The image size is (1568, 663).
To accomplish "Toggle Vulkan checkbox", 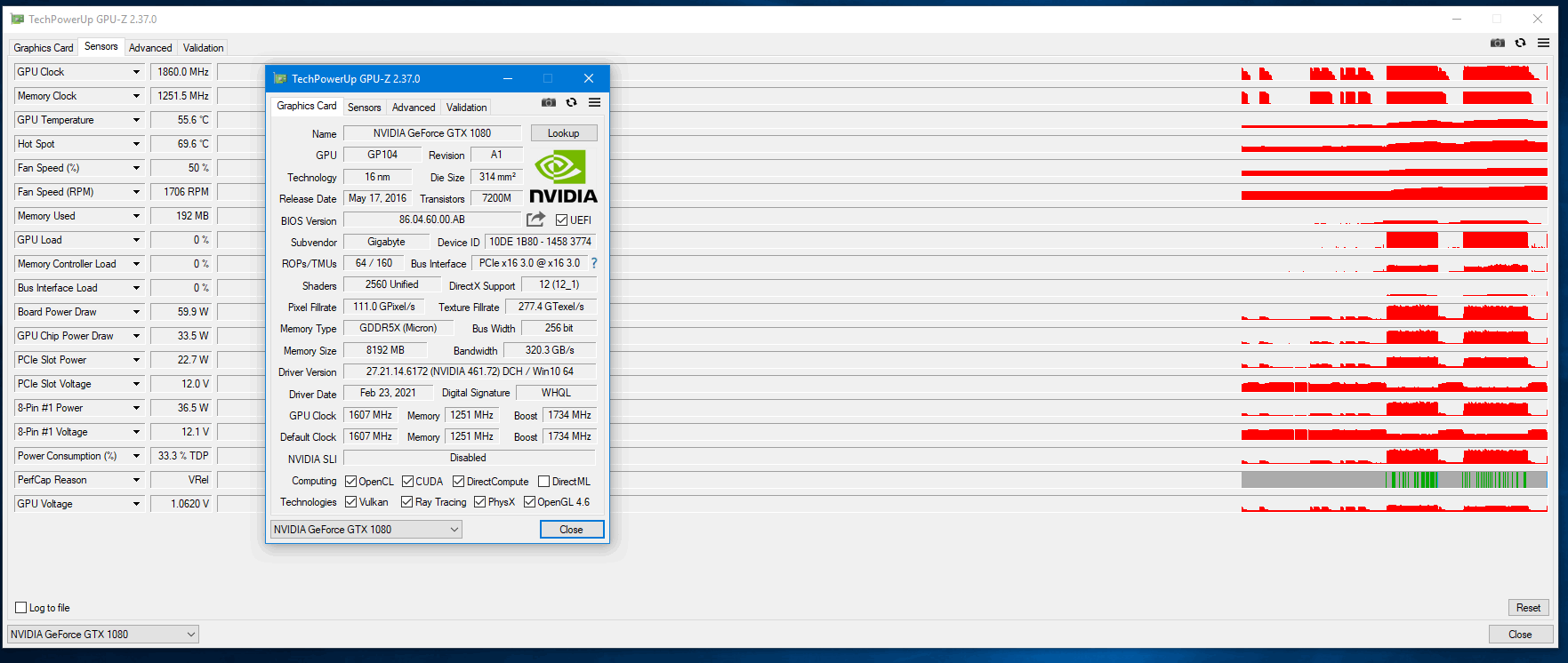I will click(351, 502).
